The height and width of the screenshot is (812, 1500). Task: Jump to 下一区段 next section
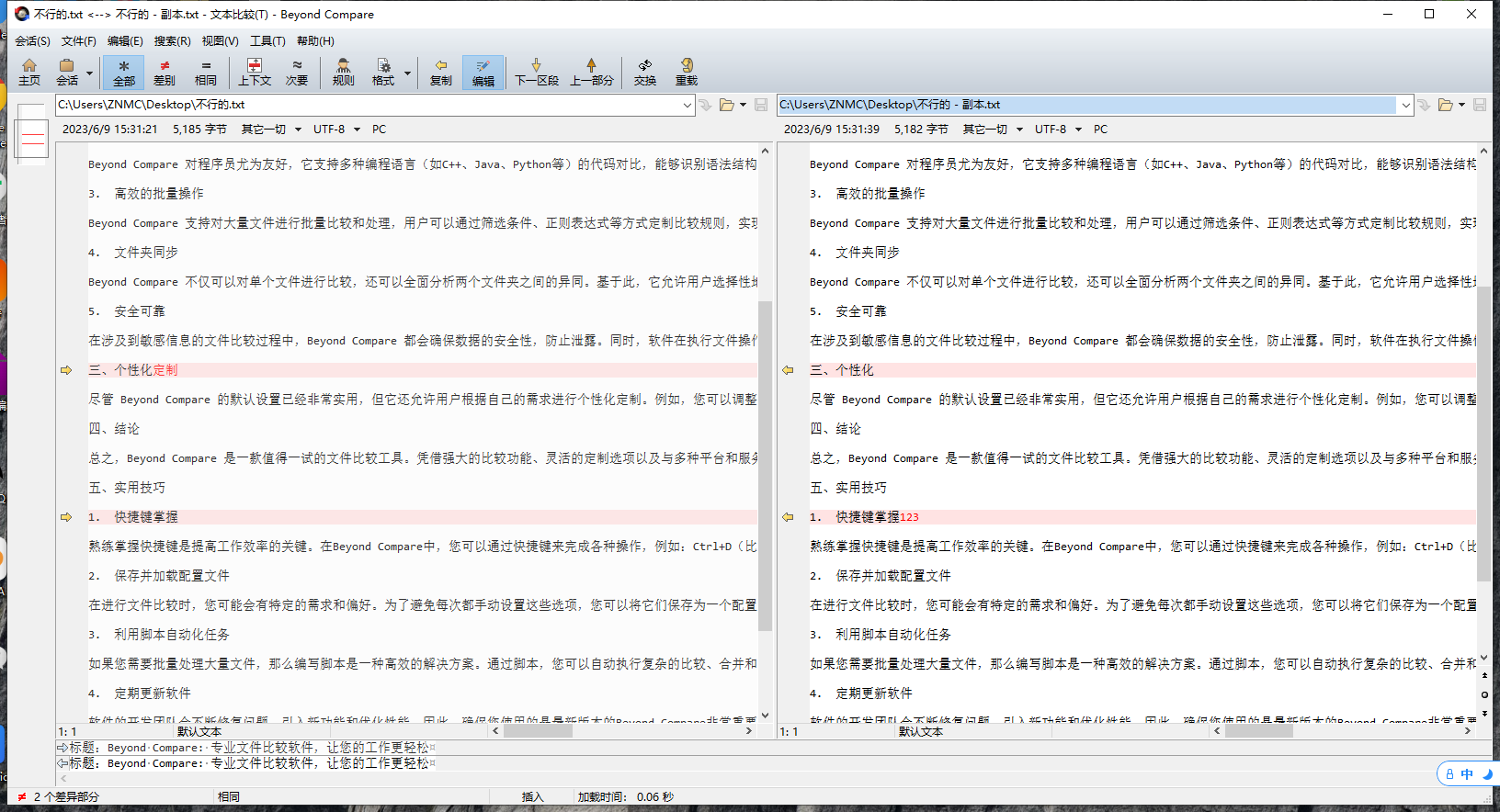(537, 72)
